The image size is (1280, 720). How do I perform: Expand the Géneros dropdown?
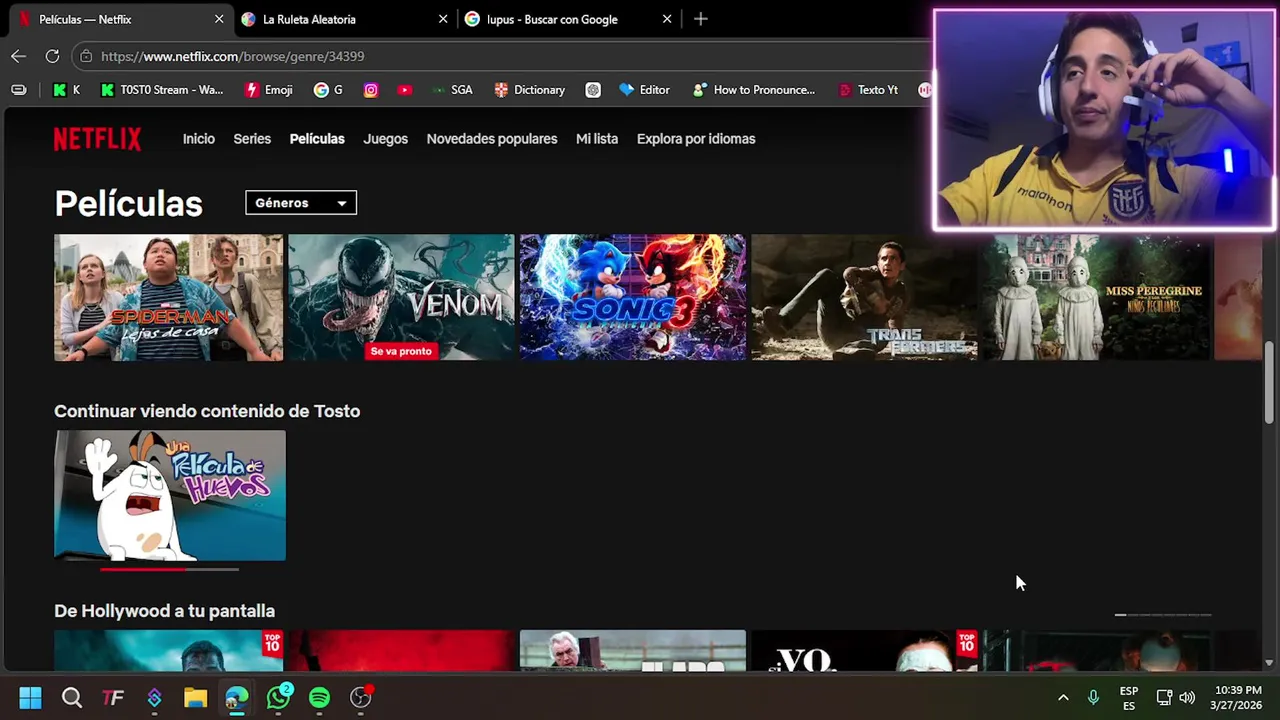(301, 203)
